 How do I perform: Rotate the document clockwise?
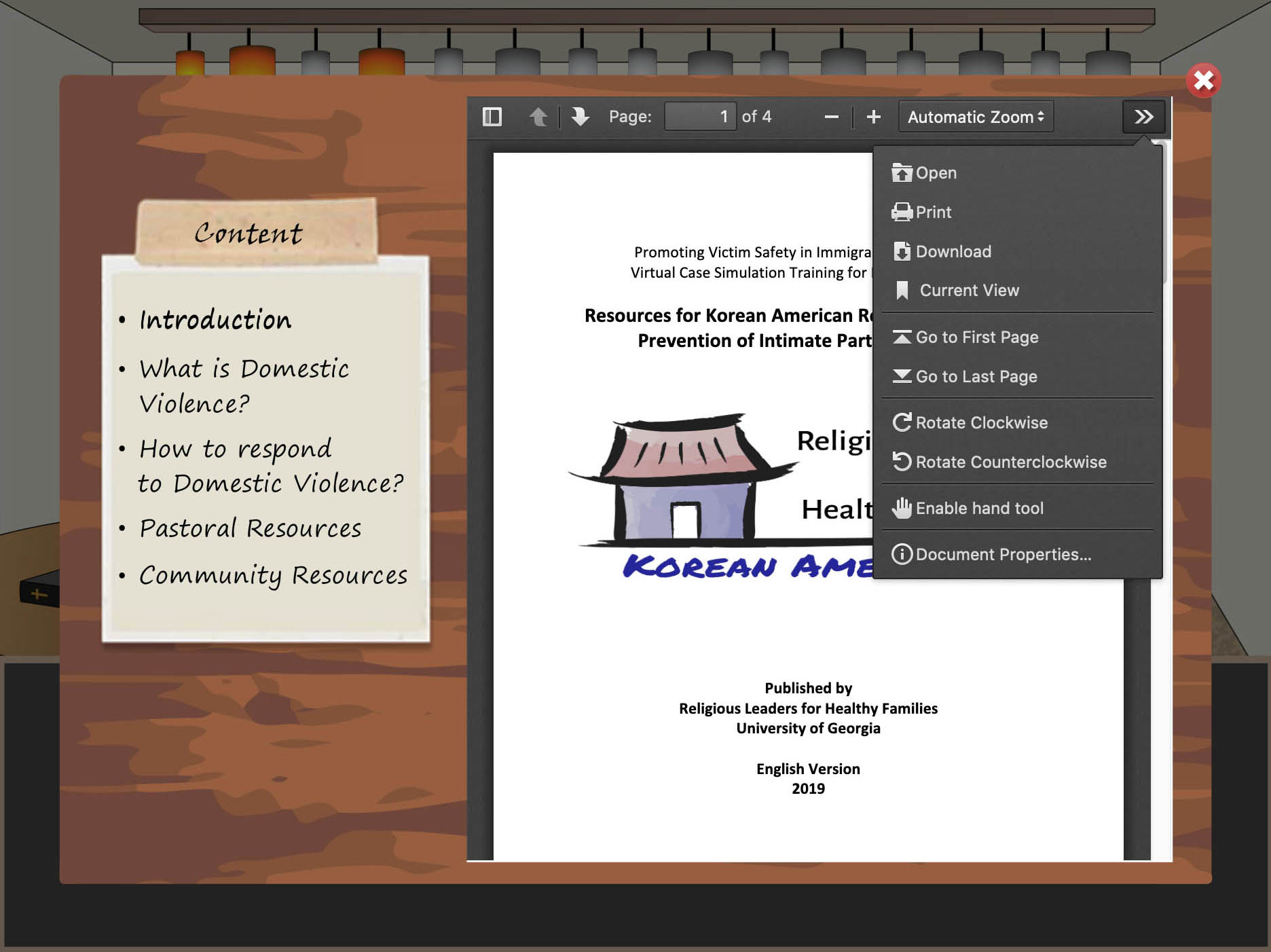point(981,423)
